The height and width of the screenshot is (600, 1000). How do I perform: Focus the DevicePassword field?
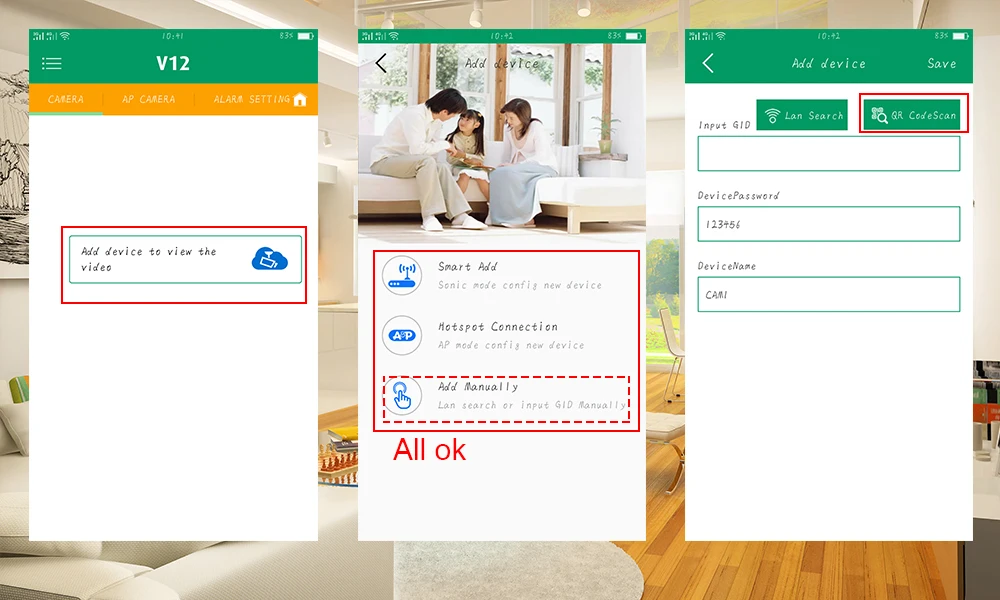tap(828, 224)
